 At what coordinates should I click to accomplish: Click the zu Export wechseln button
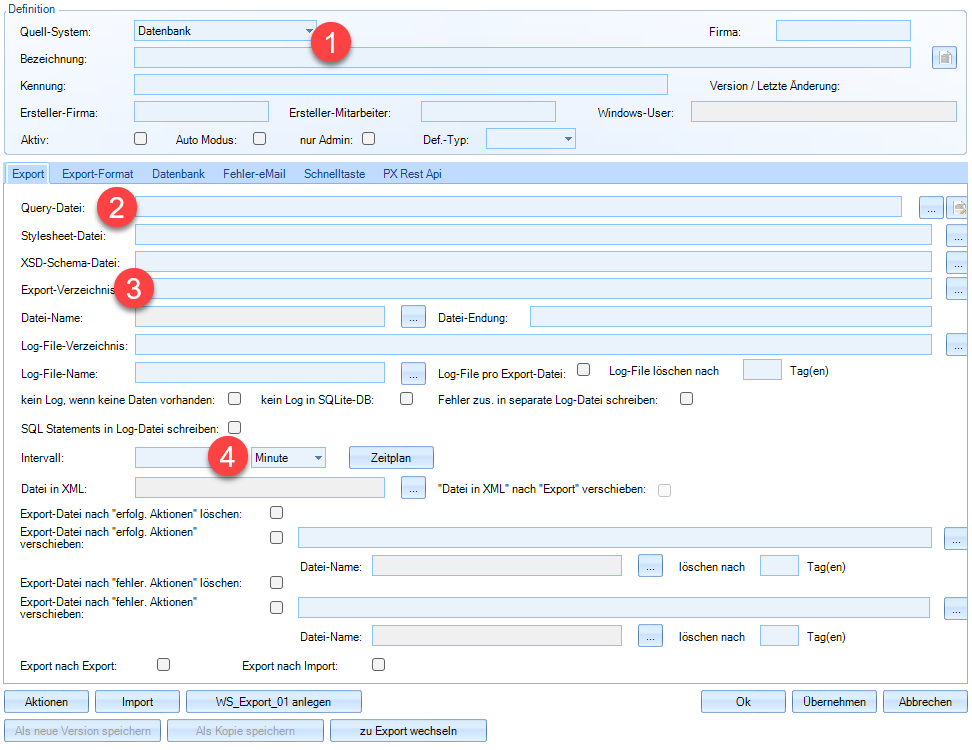[408, 731]
